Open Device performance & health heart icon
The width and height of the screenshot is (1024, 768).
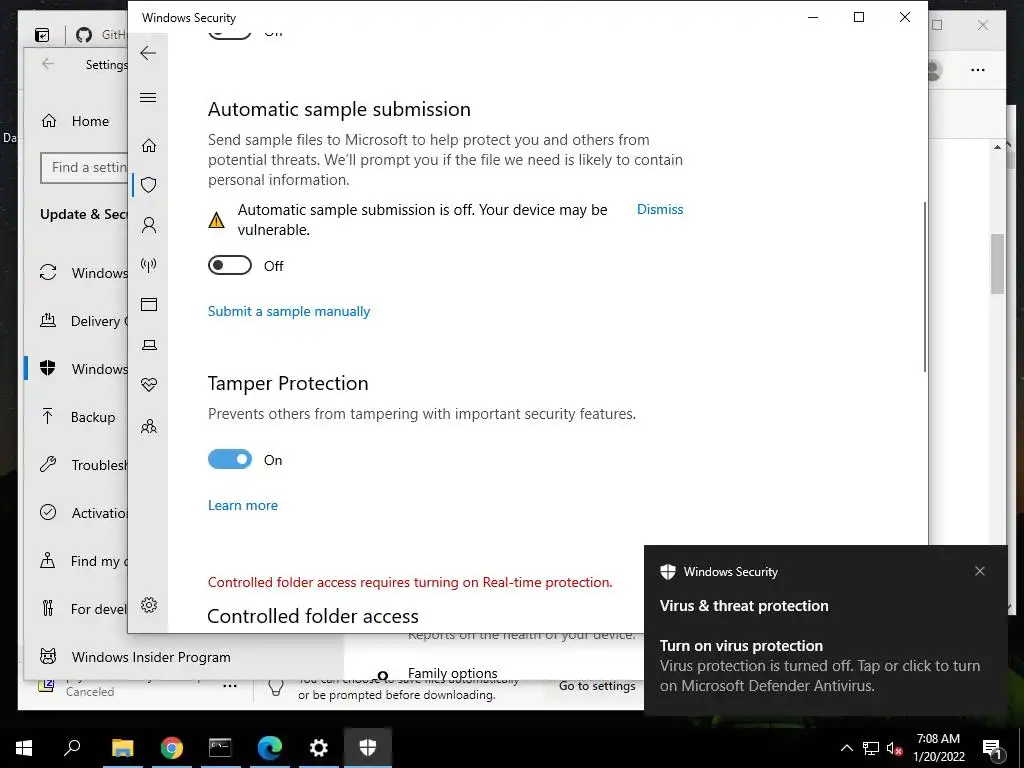click(149, 385)
